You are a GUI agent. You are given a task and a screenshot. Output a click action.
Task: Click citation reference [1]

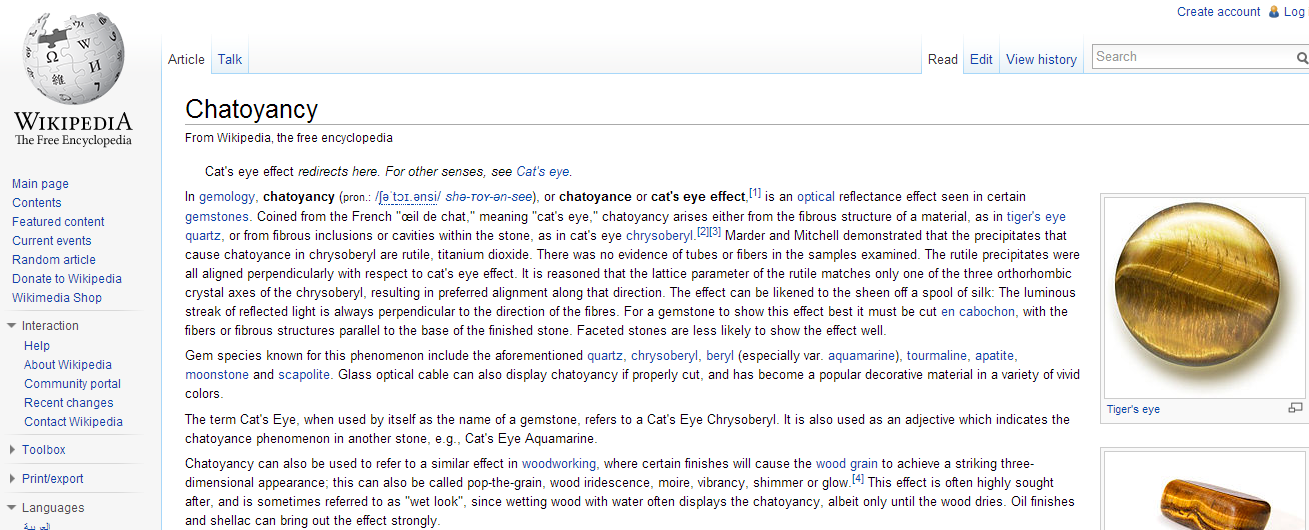point(755,193)
